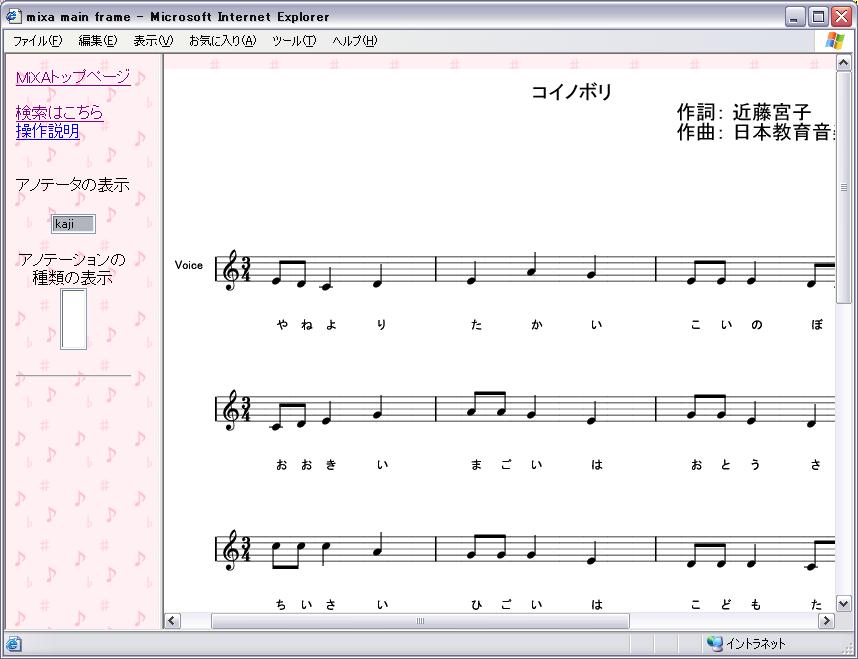The width and height of the screenshot is (858, 659).
Task: Click the lyric syllable も in third staff
Action: (x=756, y=605)
